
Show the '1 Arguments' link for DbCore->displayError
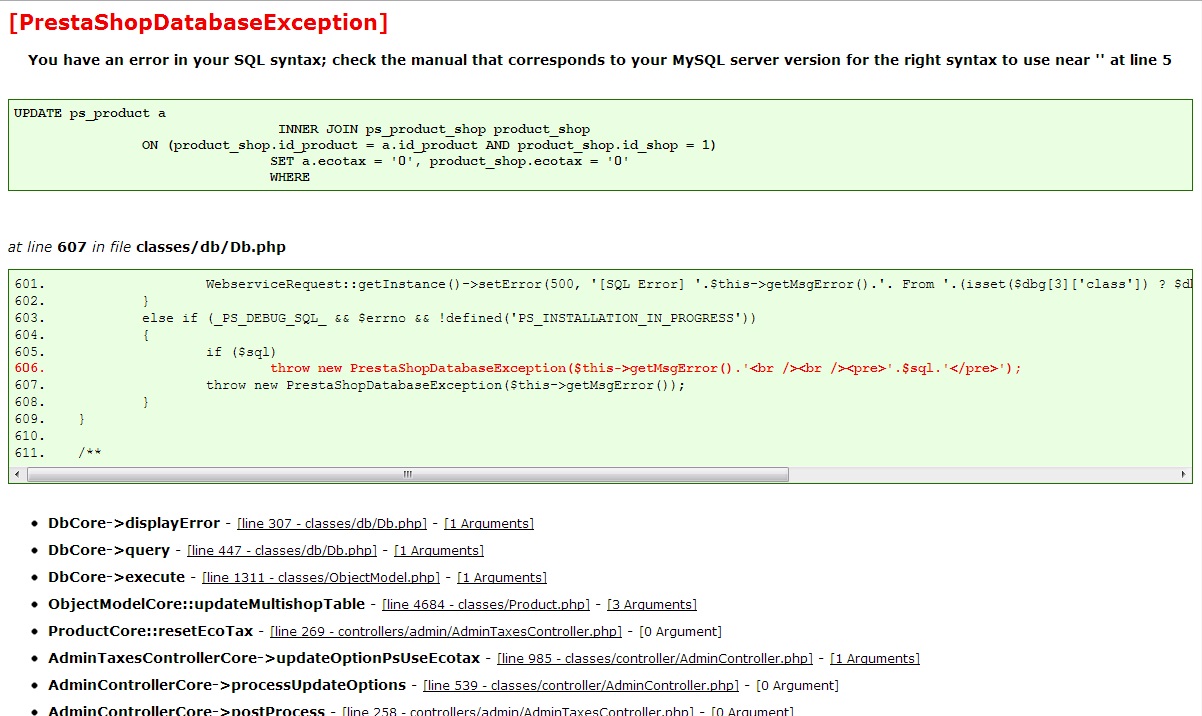pyautogui.click(x=489, y=523)
